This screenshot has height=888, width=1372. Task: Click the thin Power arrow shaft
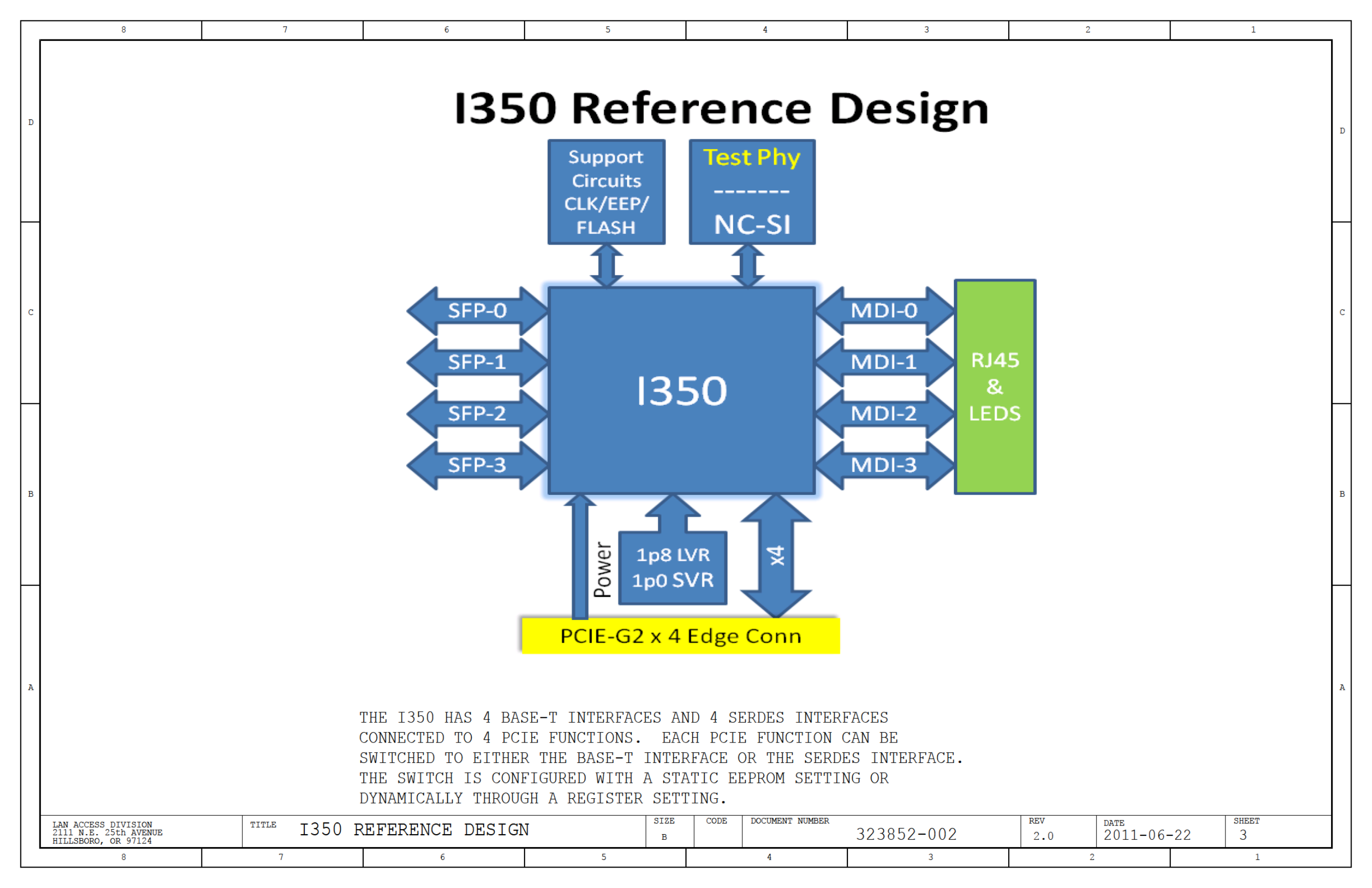tap(580, 557)
